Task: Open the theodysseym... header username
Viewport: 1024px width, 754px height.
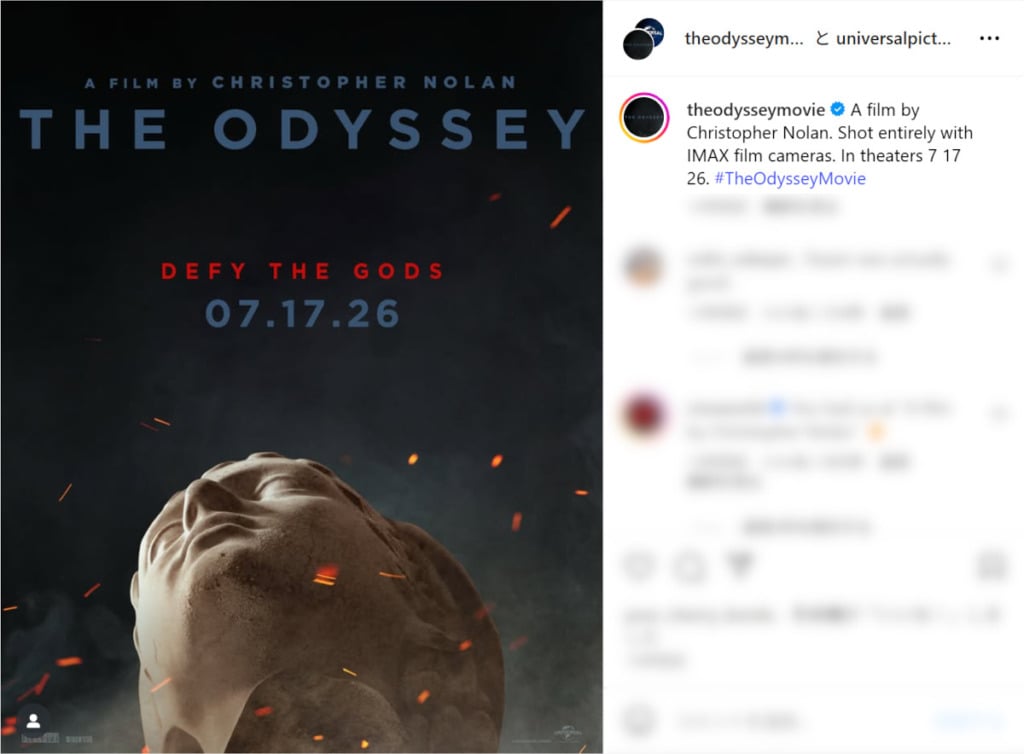Action: 744,39
